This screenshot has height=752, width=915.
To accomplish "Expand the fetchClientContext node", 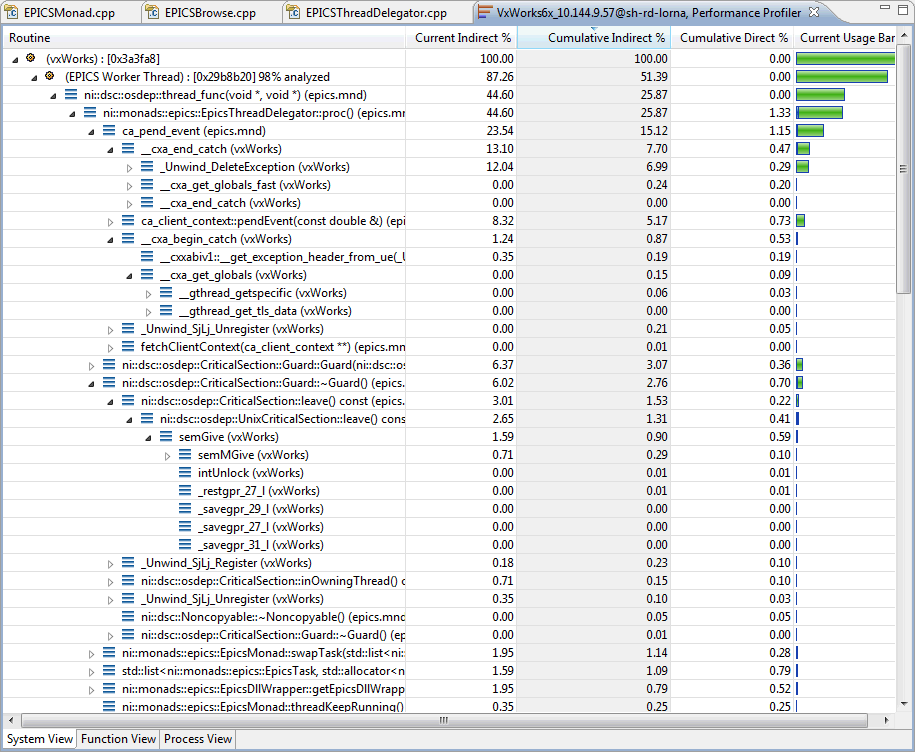I will pyautogui.click(x=110, y=348).
